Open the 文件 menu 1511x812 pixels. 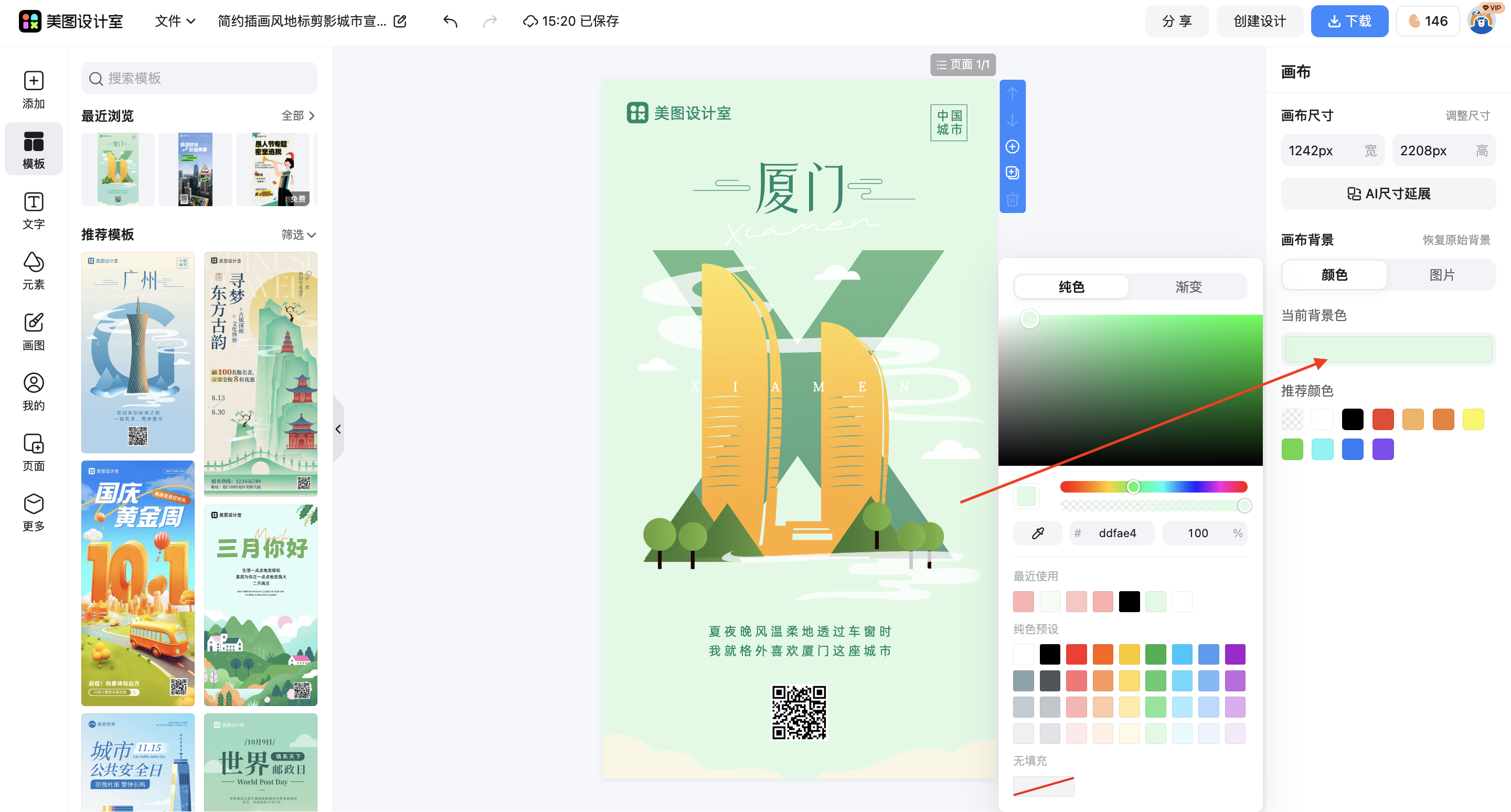pos(173,21)
